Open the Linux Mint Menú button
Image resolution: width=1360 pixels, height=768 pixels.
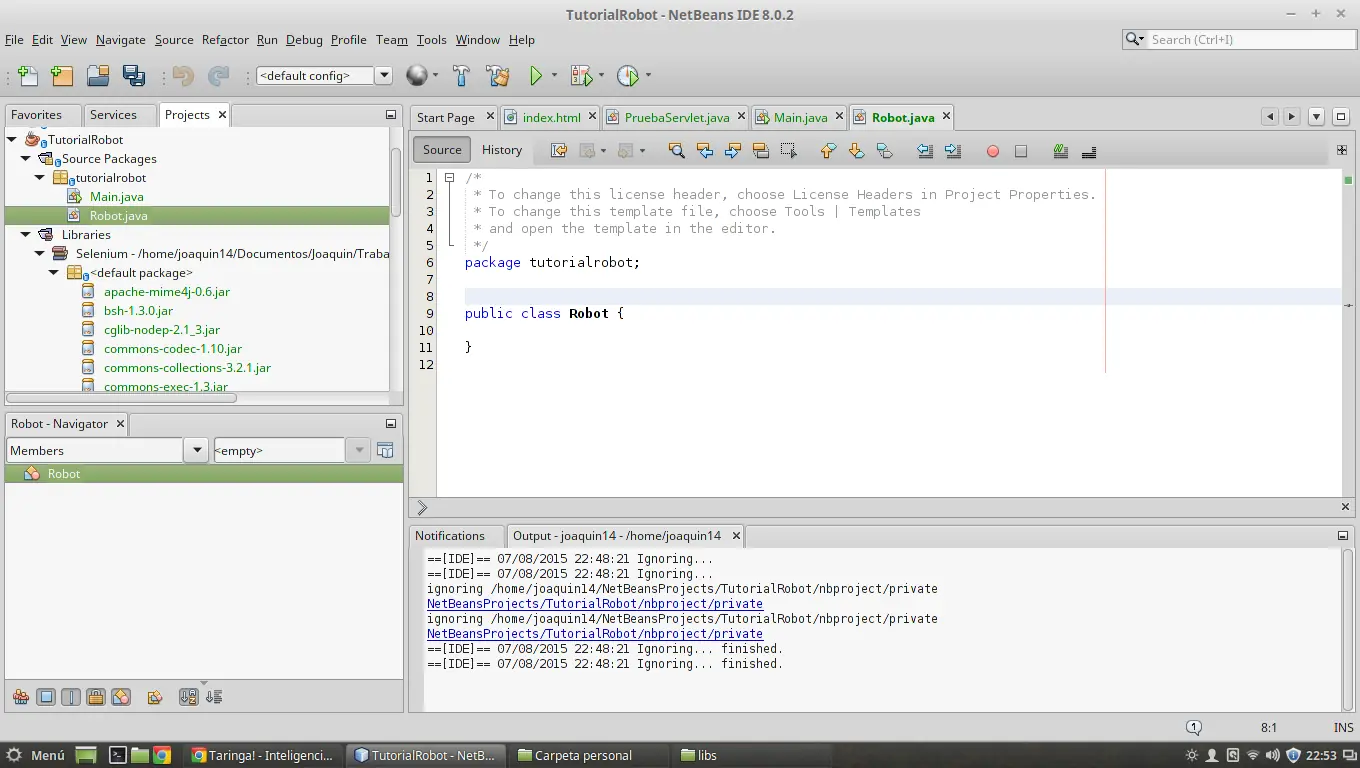[37, 755]
